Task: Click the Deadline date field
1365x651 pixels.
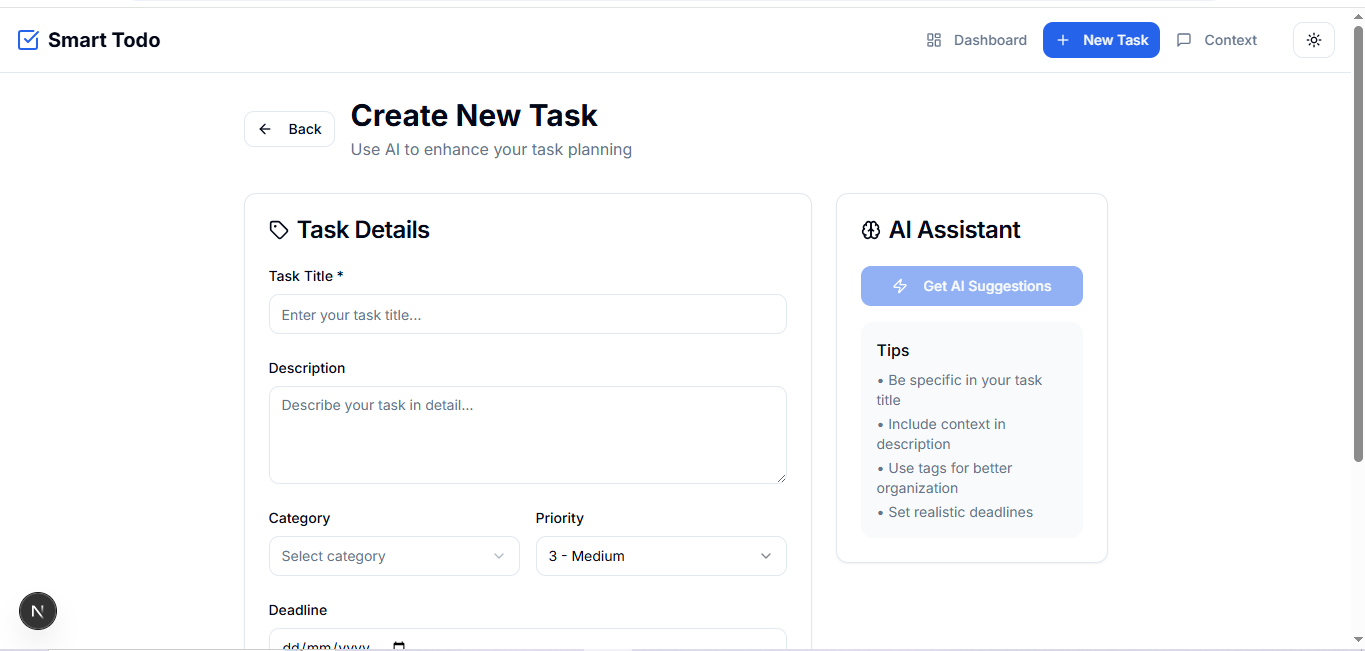Action: [x=527, y=640]
